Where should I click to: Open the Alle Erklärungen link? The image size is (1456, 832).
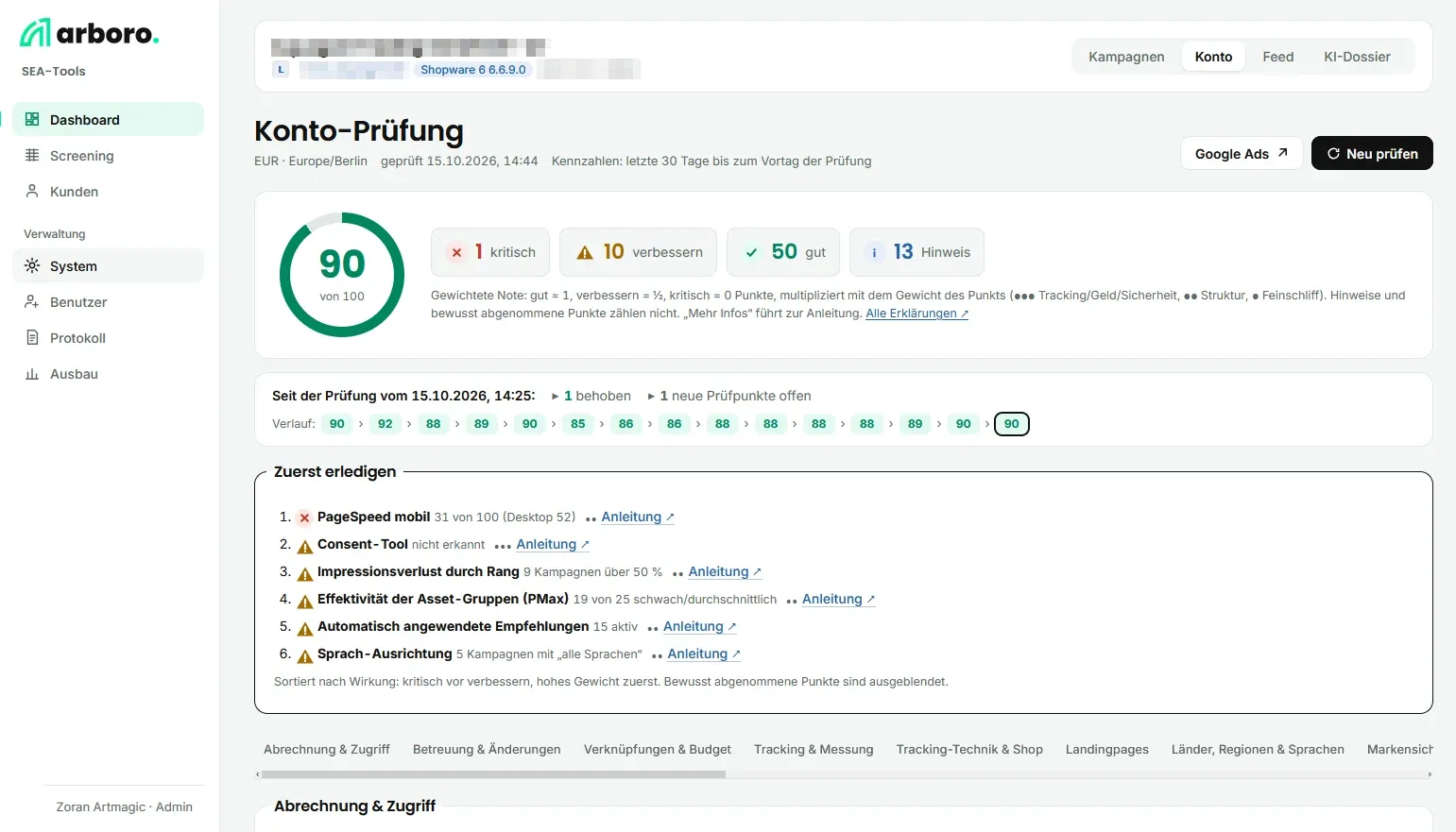(917, 314)
